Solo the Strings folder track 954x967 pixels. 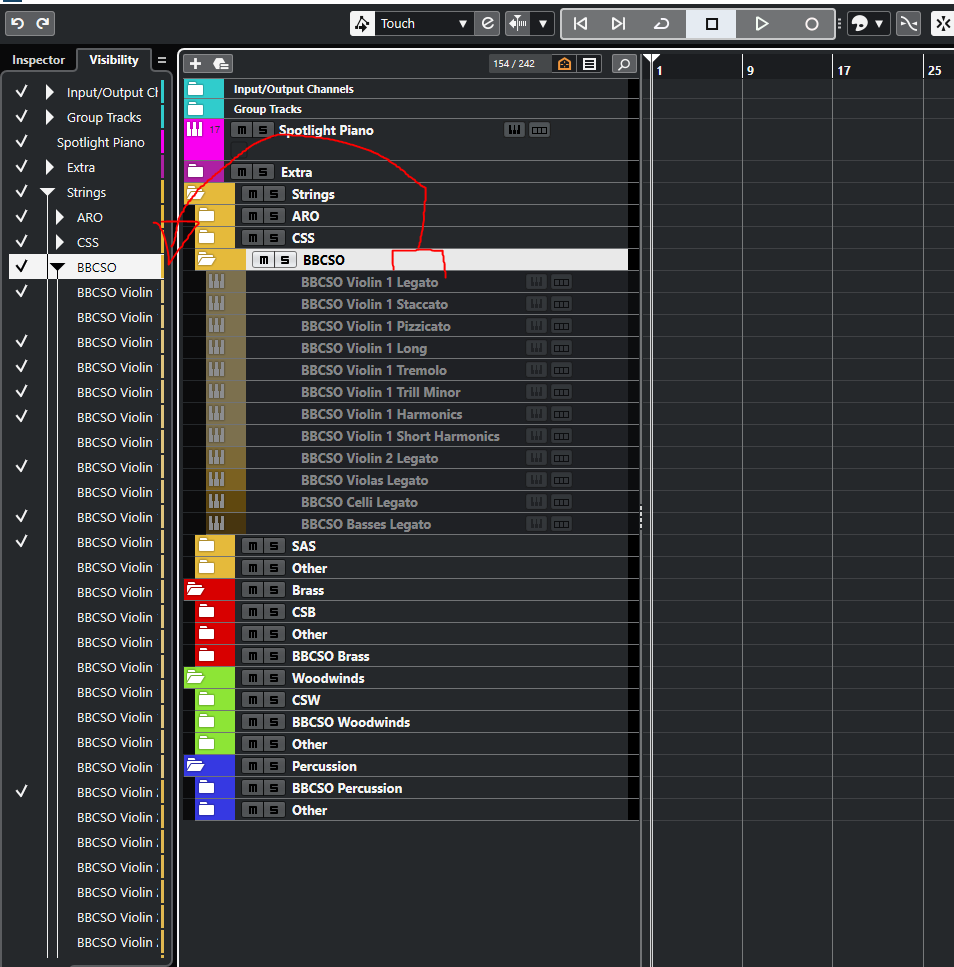tap(274, 194)
